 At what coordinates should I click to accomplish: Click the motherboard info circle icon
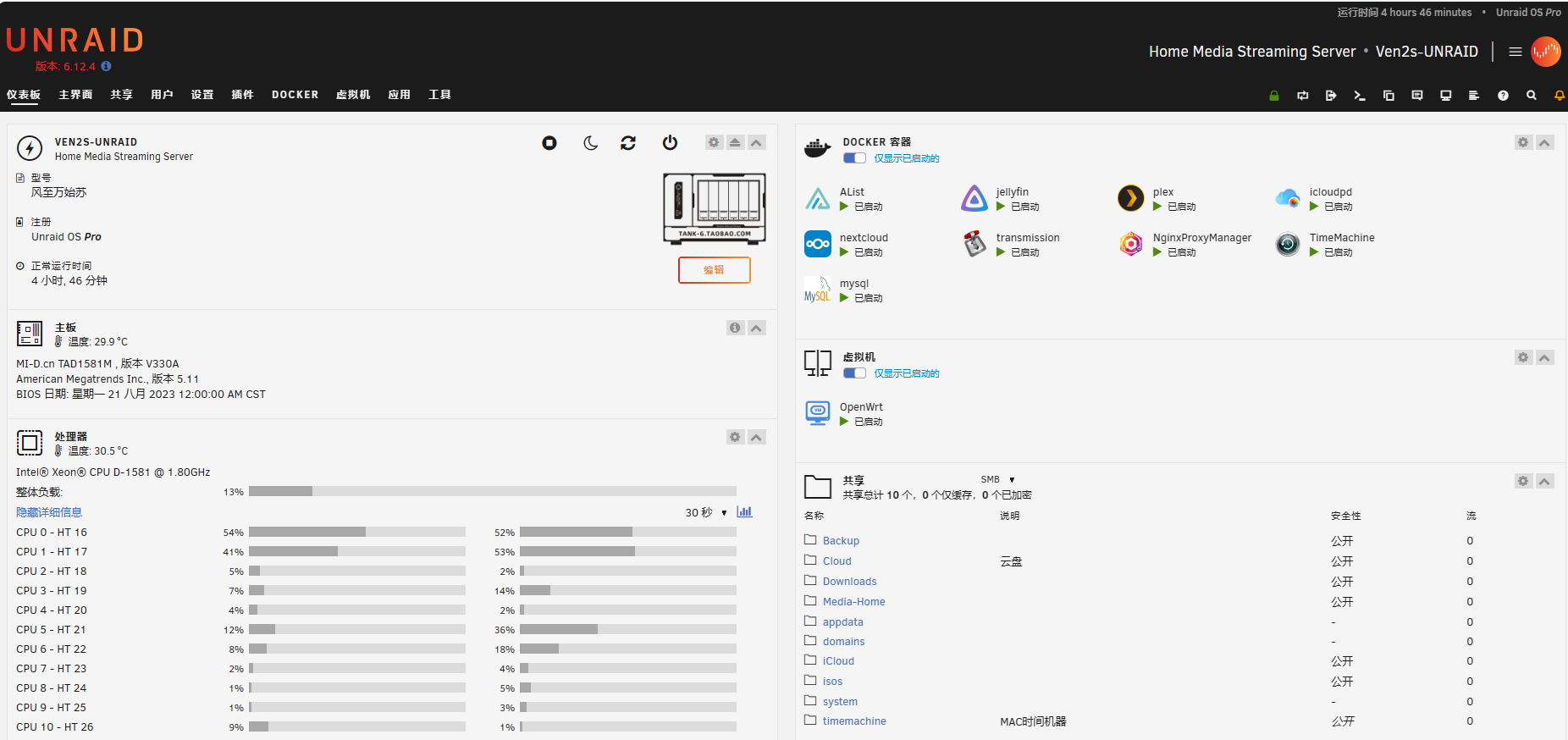click(735, 328)
